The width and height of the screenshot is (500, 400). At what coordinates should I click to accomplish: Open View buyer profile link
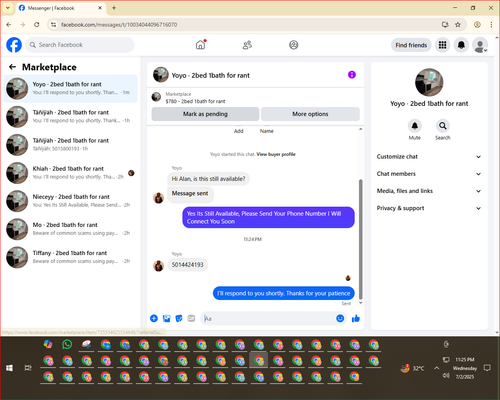tap(276, 154)
